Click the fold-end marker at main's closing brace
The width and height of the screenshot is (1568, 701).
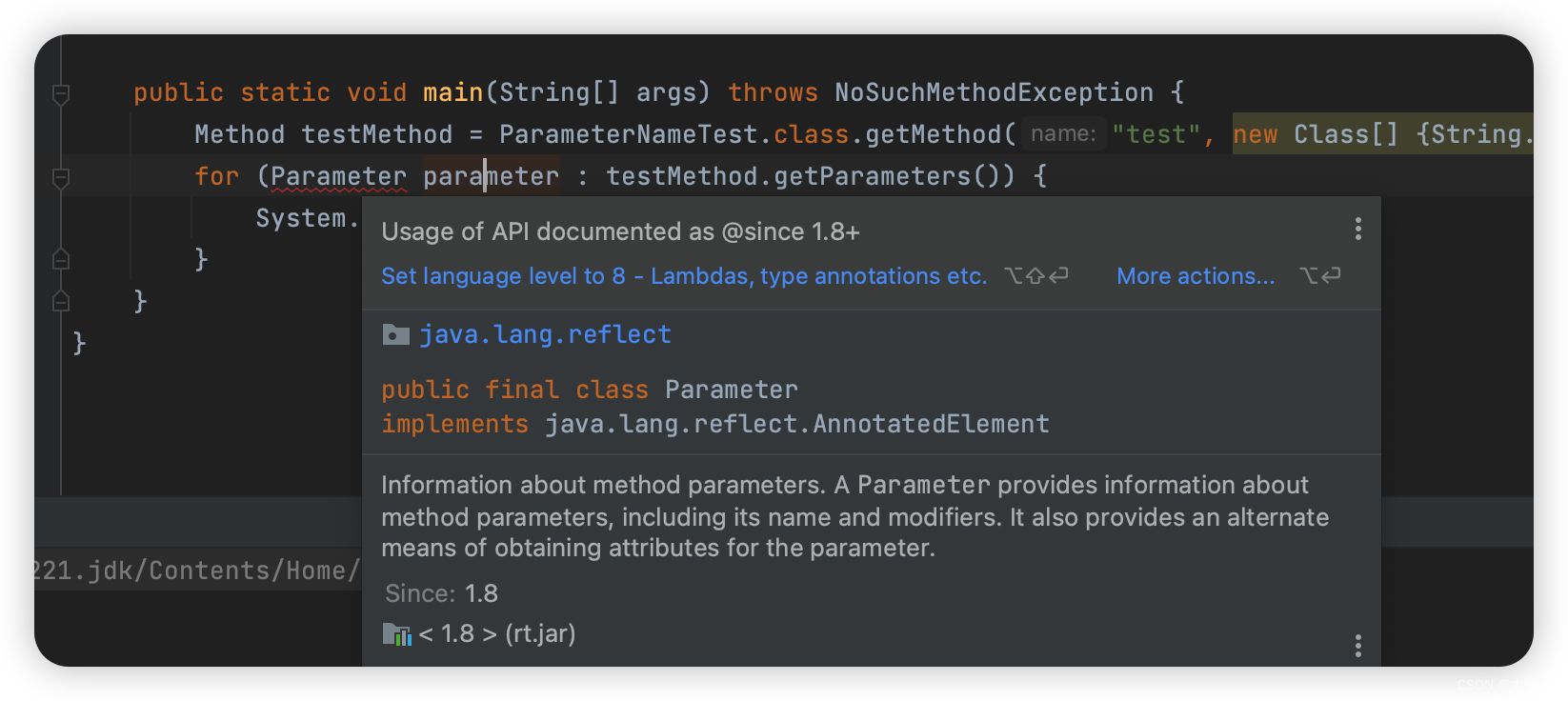point(61,301)
